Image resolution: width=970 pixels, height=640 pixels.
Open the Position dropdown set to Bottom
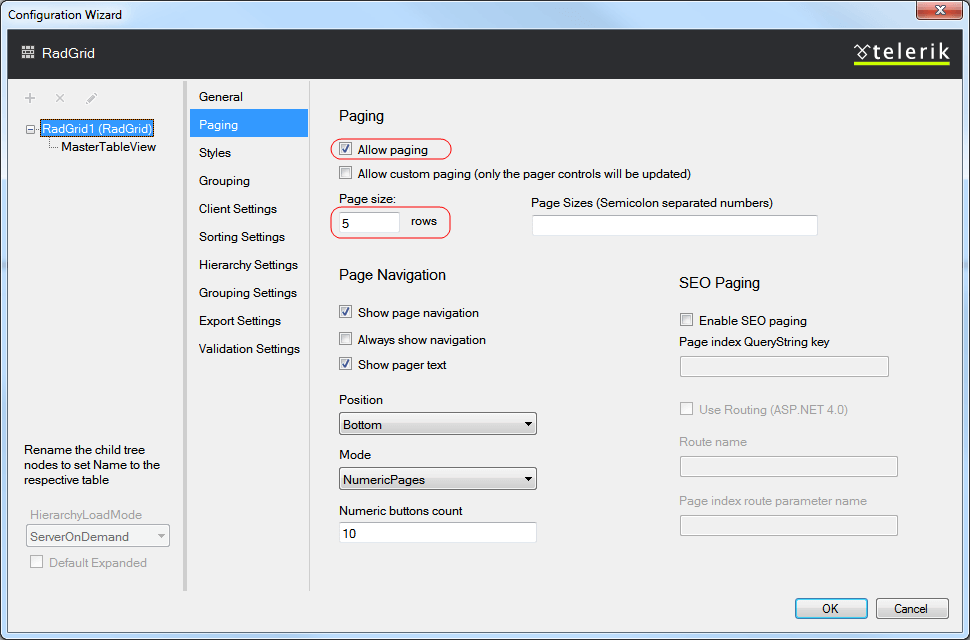click(436, 423)
